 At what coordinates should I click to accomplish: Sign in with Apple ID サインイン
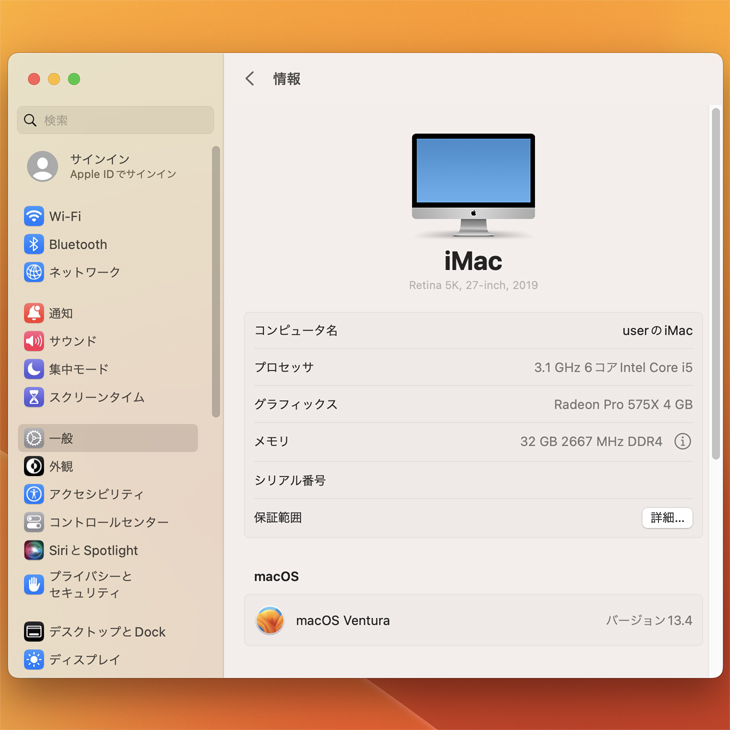click(100, 166)
